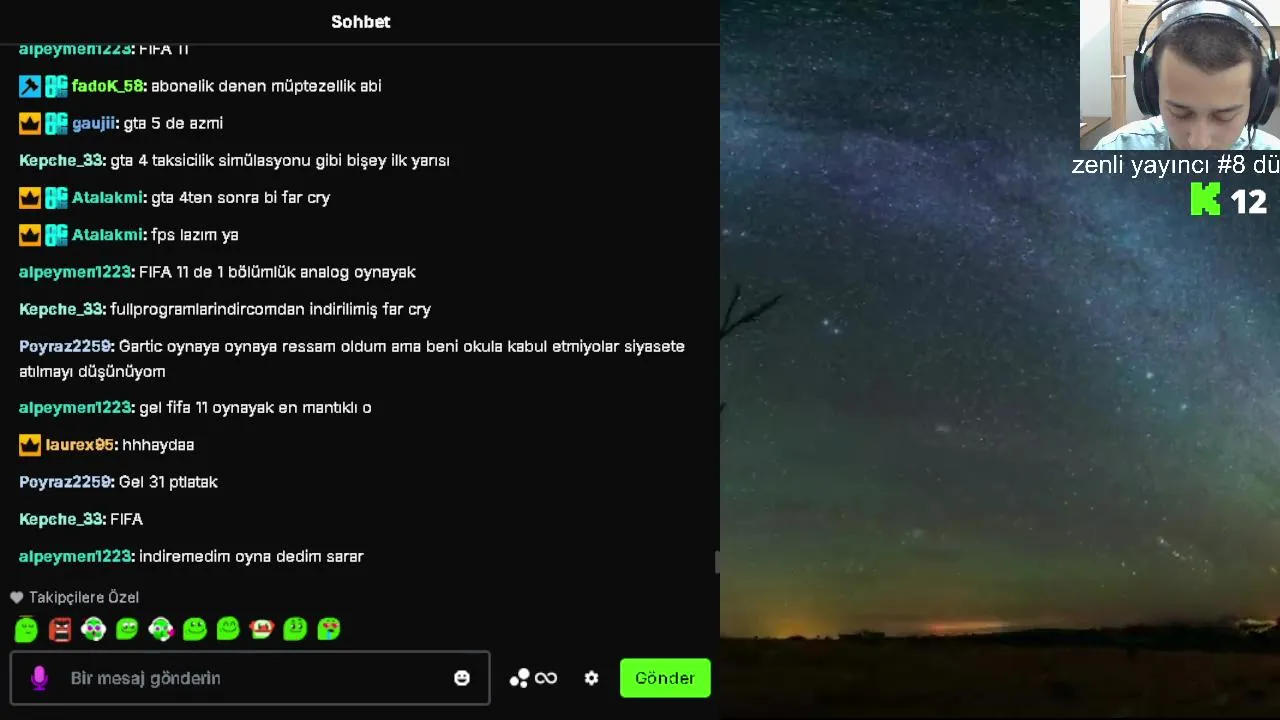
Task: Open chat settings gear icon
Action: point(591,678)
